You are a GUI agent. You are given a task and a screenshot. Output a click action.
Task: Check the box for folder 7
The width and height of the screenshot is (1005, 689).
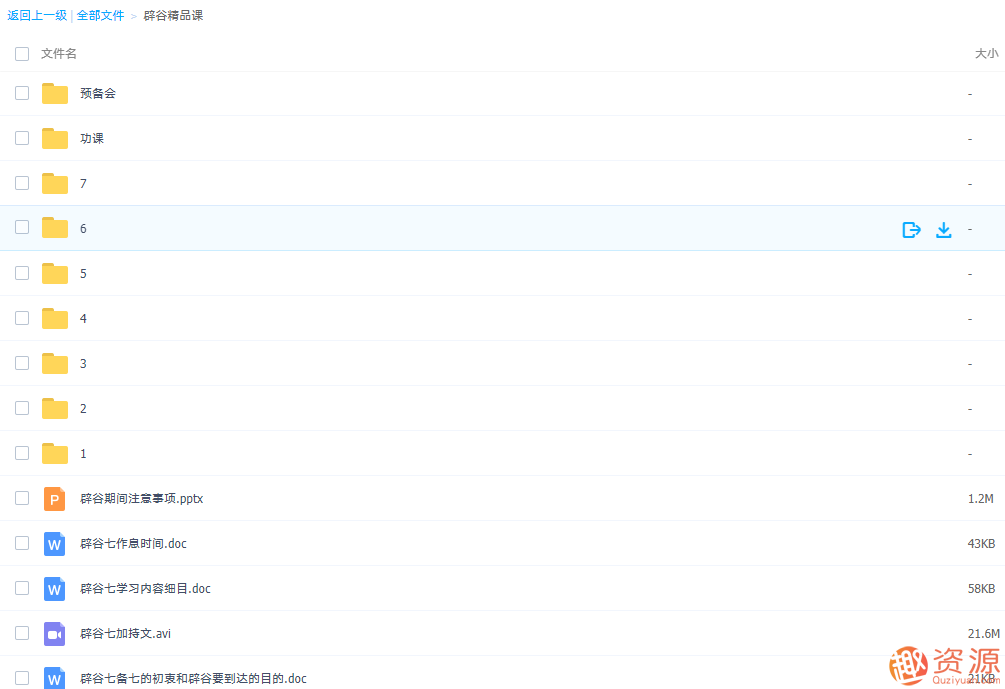(22, 183)
